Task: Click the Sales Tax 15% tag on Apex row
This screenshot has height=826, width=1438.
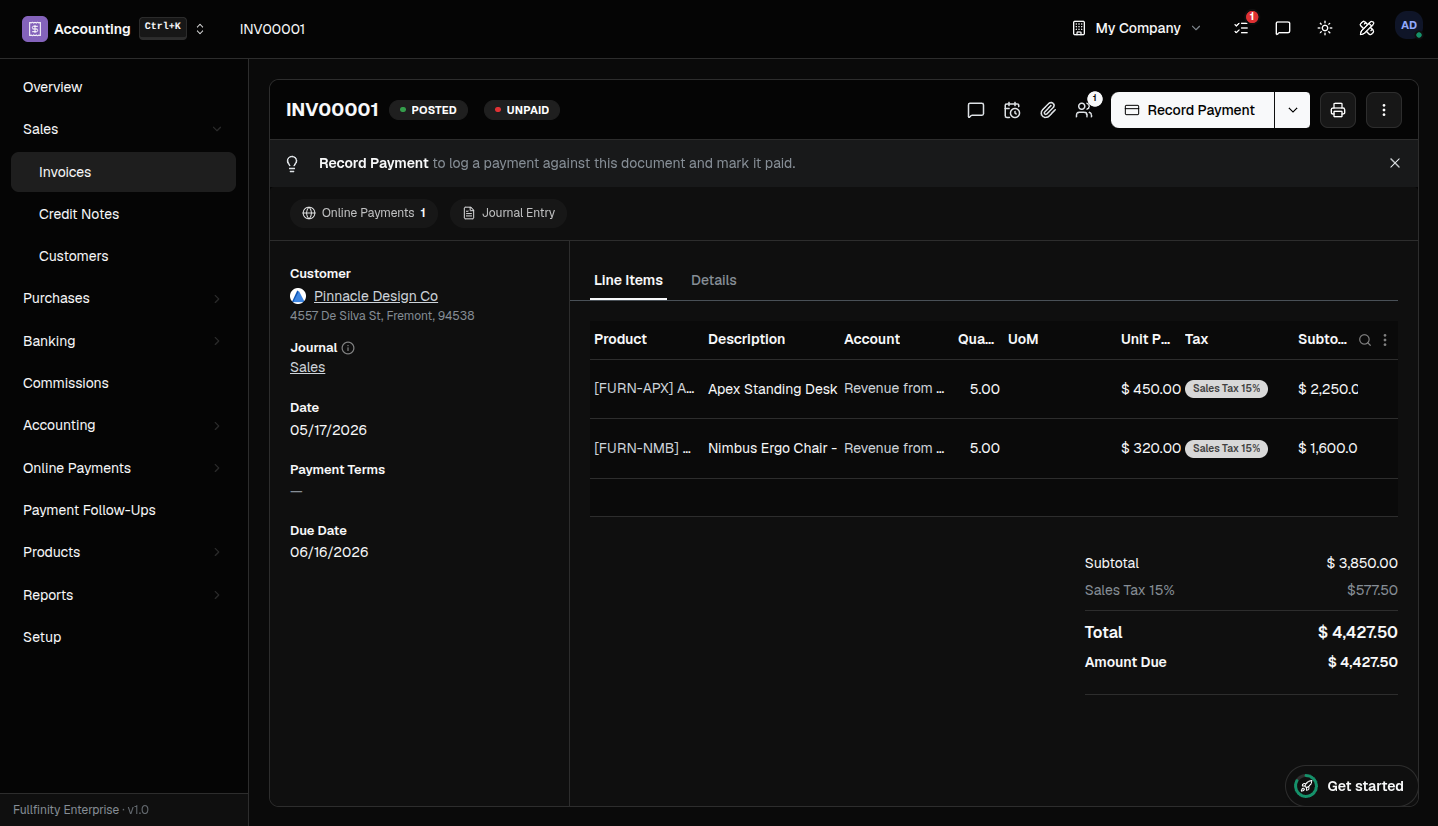Action: 1226,389
